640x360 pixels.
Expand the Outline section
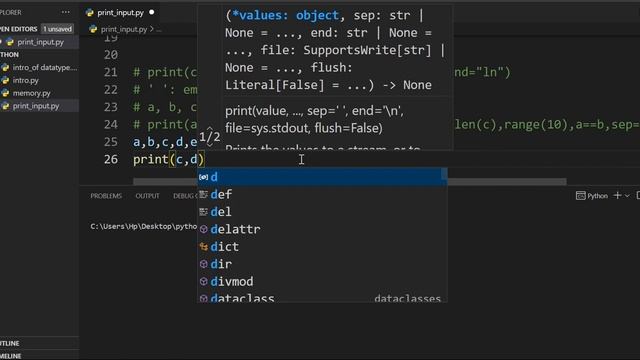pyautogui.click(x=39, y=343)
